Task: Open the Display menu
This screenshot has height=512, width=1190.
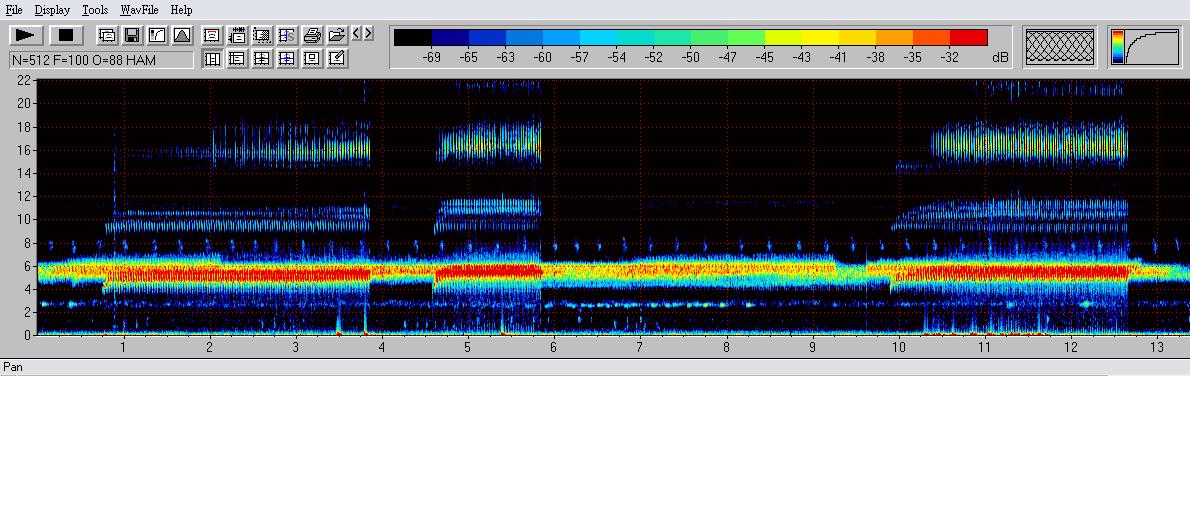Action: pos(52,9)
